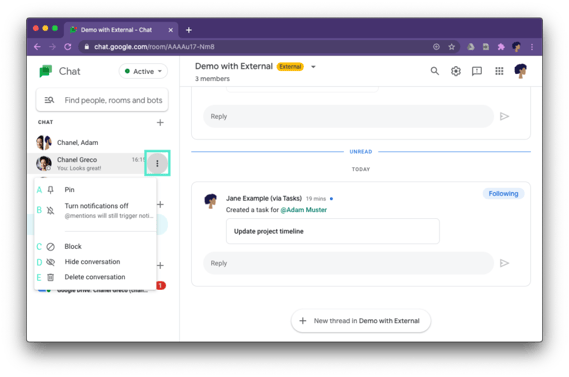The width and height of the screenshot is (569, 377).
Task: Open the Google apps grid
Action: [x=499, y=71]
